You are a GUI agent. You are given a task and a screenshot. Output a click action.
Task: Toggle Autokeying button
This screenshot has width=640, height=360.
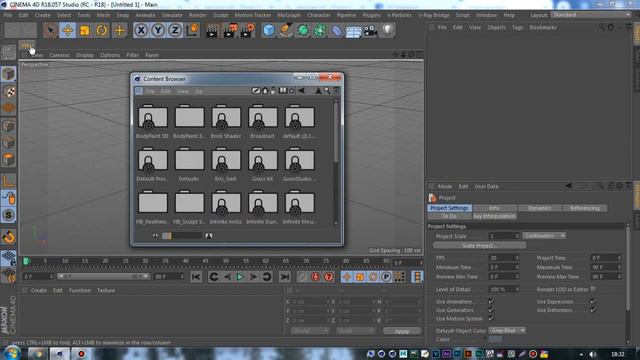(316, 277)
